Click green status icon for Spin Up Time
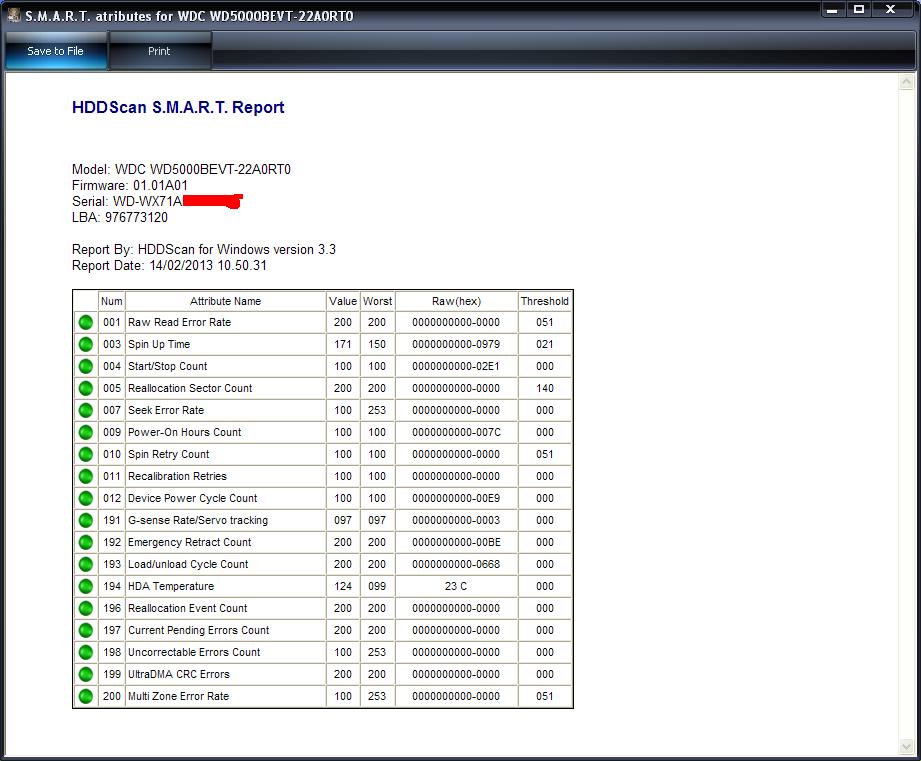 86,344
